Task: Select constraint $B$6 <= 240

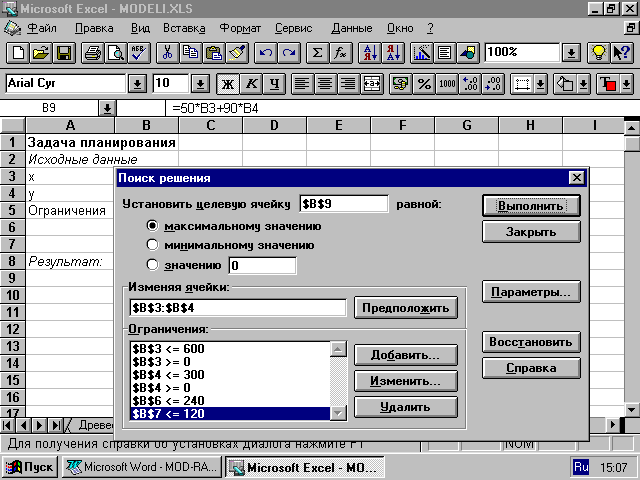Action: point(230,400)
